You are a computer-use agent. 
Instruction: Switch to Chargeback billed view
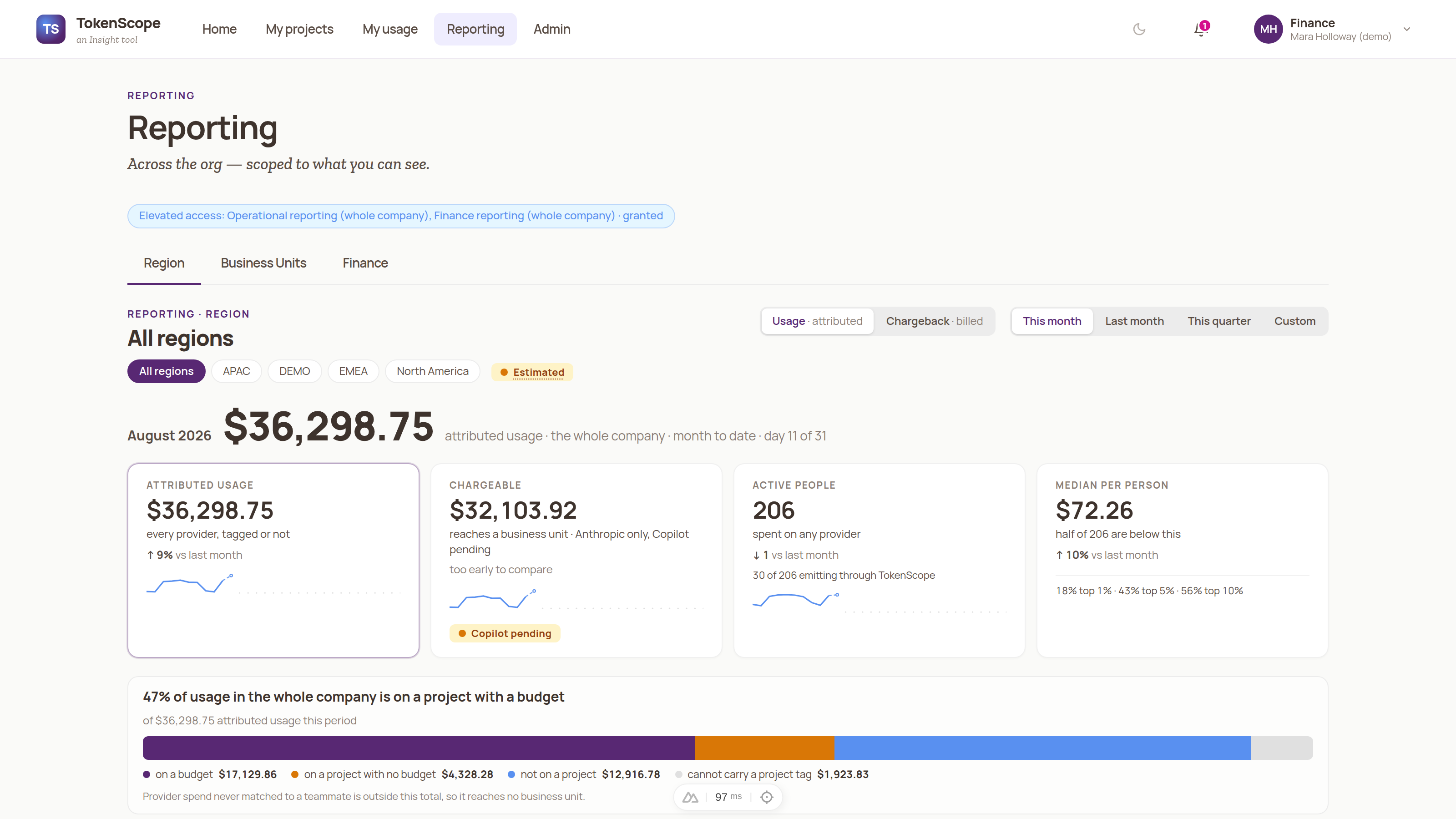(x=934, y=321)
